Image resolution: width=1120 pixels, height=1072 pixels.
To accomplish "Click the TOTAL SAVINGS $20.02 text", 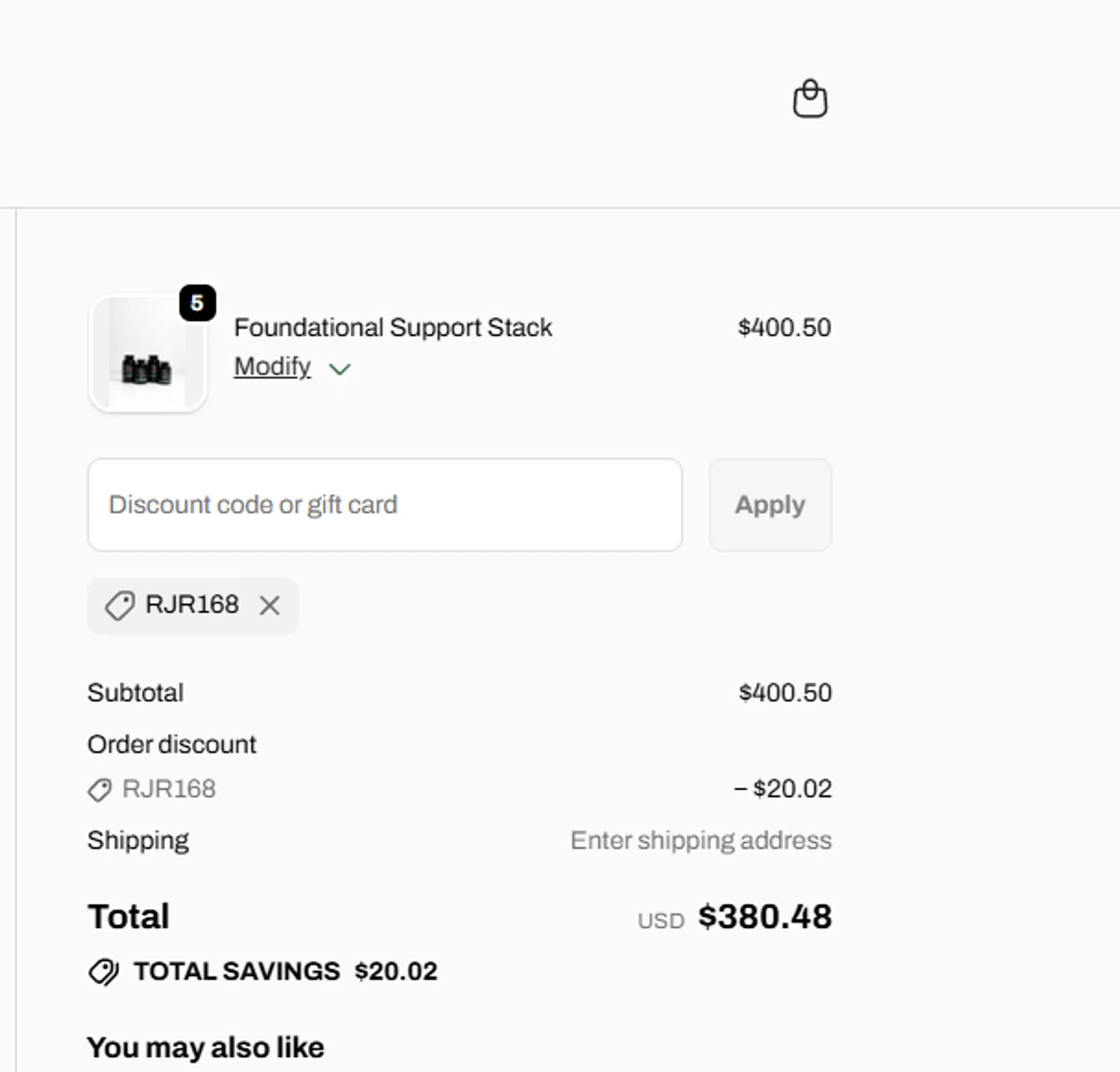I will pos(285,971).
